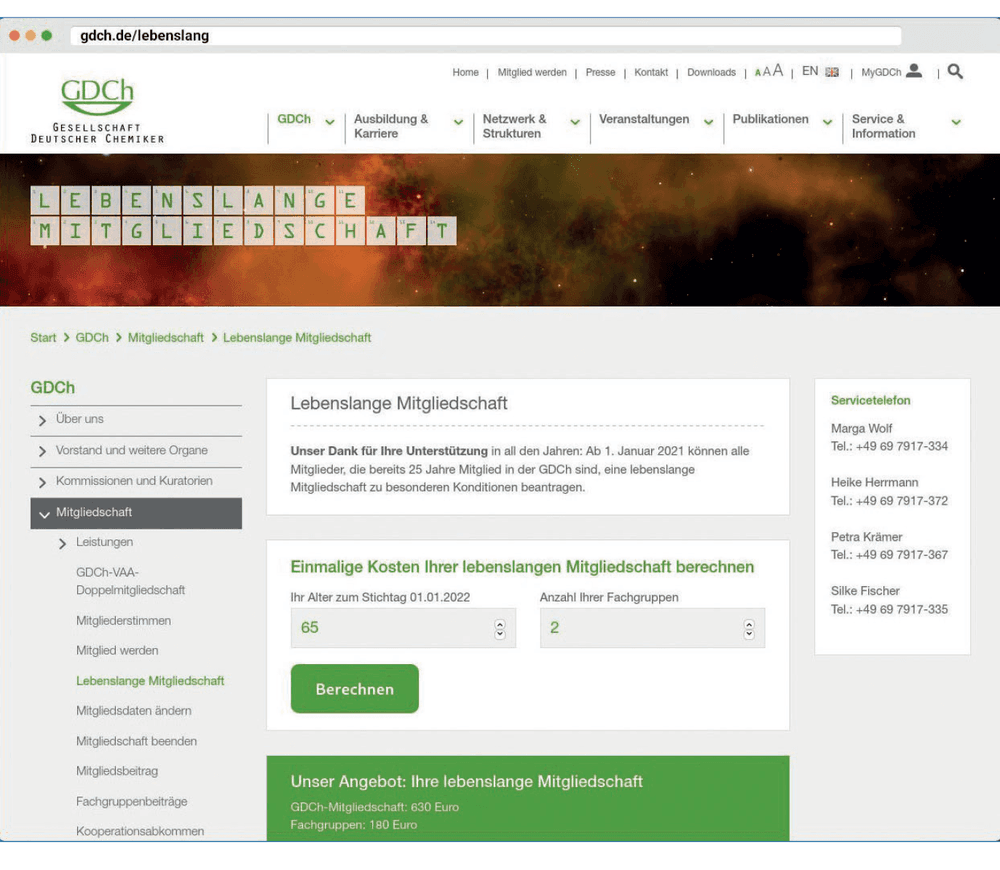
Task: Open the Veranstaltungen main menu
Action: (643, 119)
